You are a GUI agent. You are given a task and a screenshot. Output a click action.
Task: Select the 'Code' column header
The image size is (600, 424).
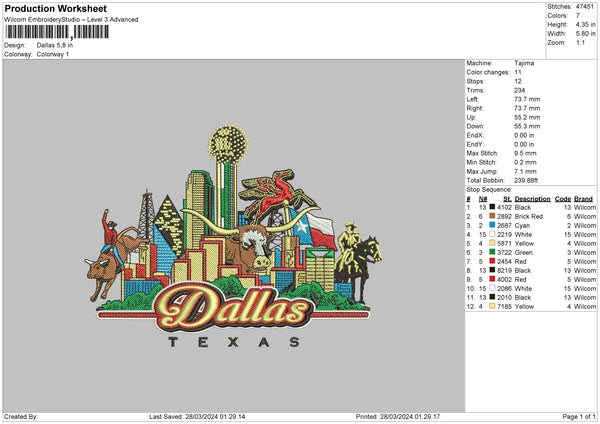pyautogui.click(x=562, y=199)
